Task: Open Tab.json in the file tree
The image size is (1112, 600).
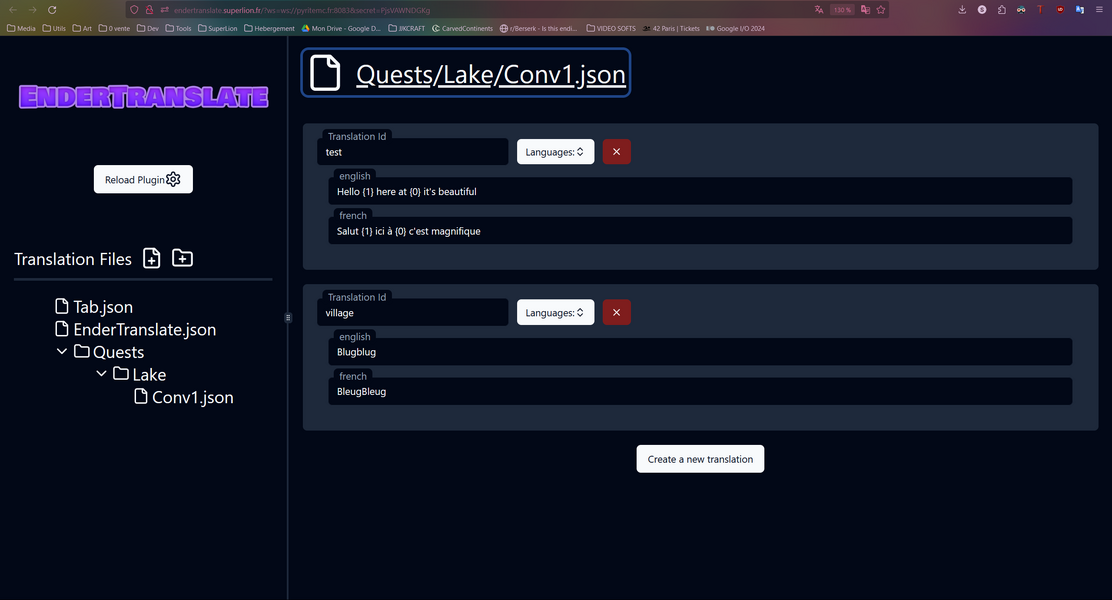Action: 102,307
